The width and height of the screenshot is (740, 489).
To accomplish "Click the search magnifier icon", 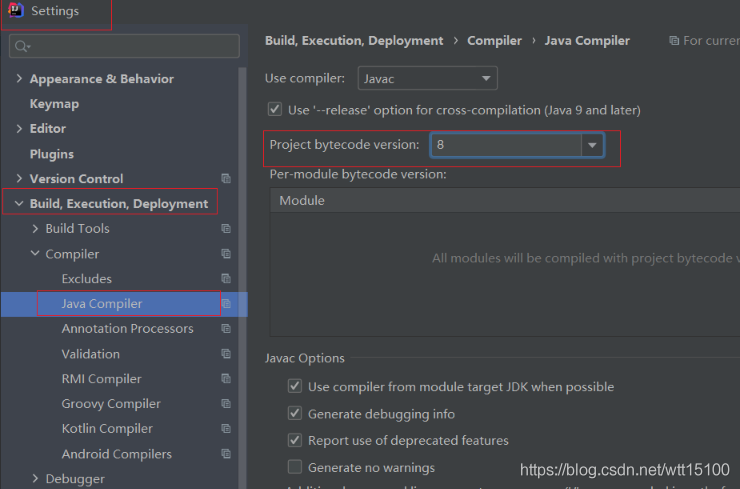I will coord(22,46).
